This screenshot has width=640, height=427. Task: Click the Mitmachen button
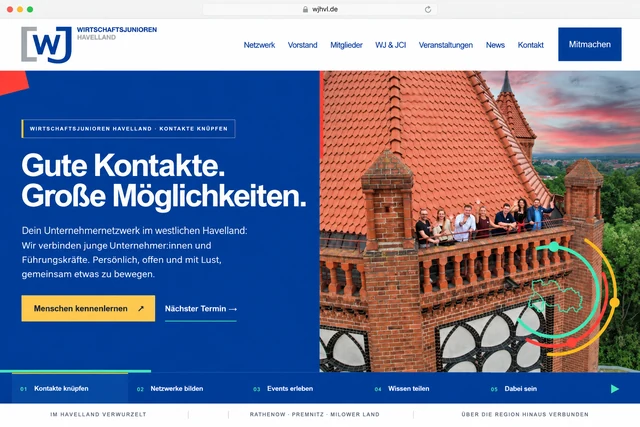tap(590, 44)
